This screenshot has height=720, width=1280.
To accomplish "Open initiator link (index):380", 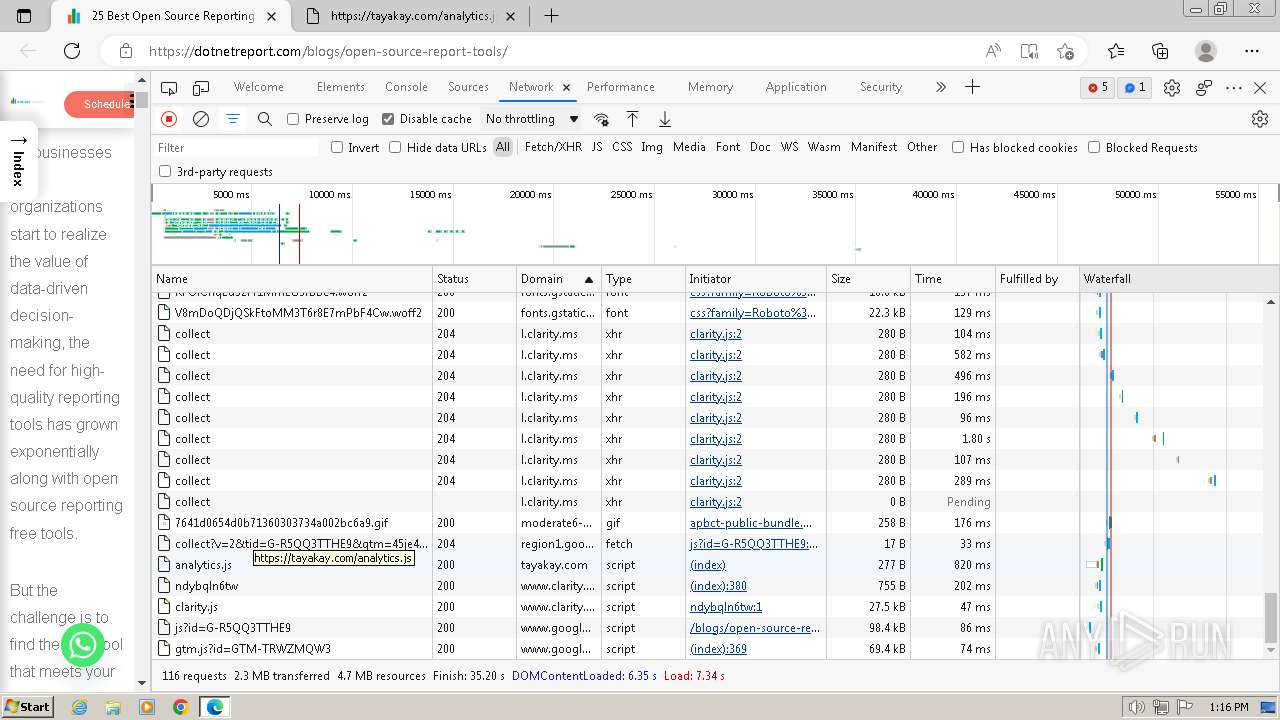I will pos(718,586).
